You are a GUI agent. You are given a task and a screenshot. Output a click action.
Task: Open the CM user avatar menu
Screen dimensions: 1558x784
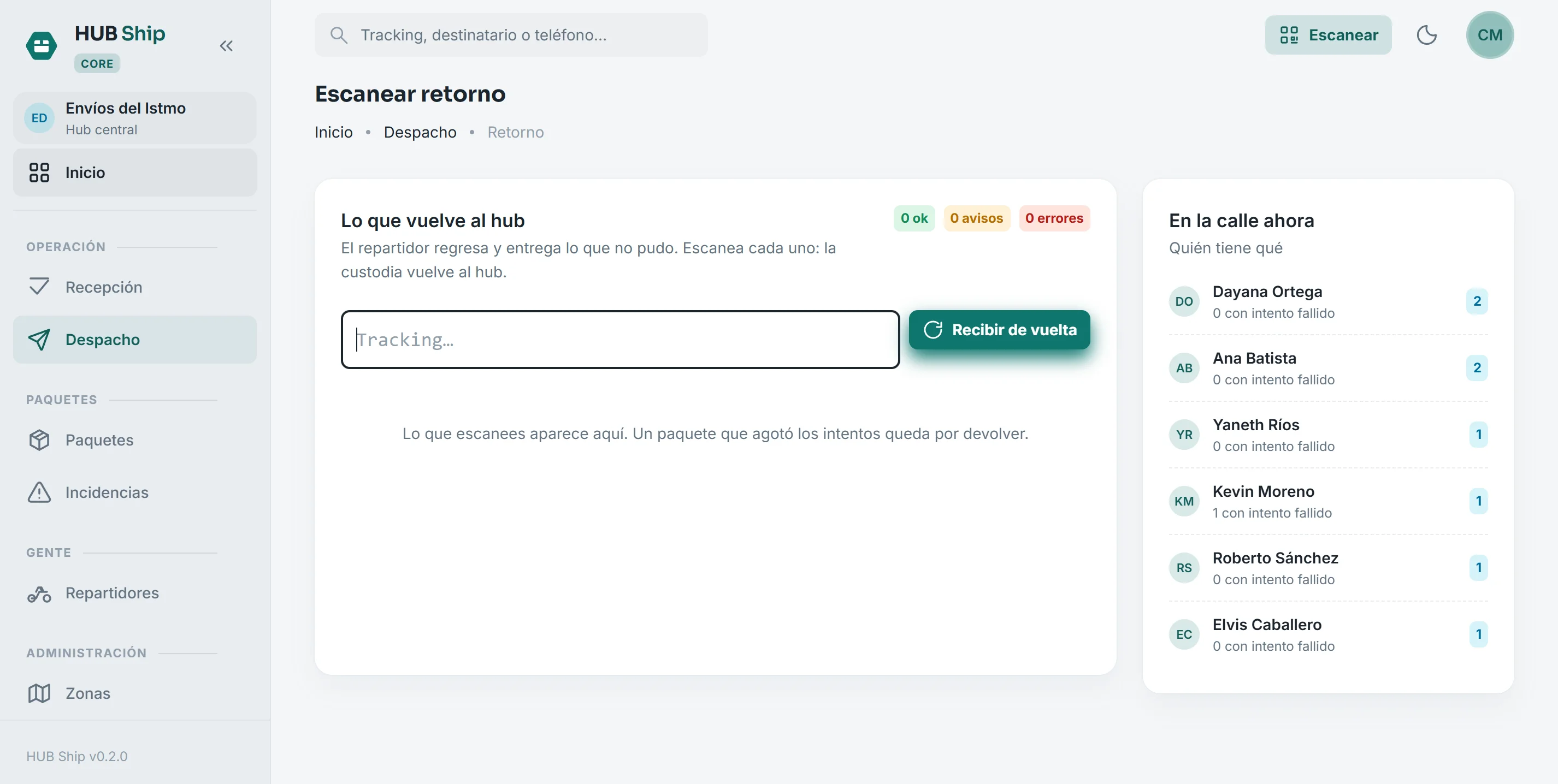pyautogui.click(x=1489, y=35)
